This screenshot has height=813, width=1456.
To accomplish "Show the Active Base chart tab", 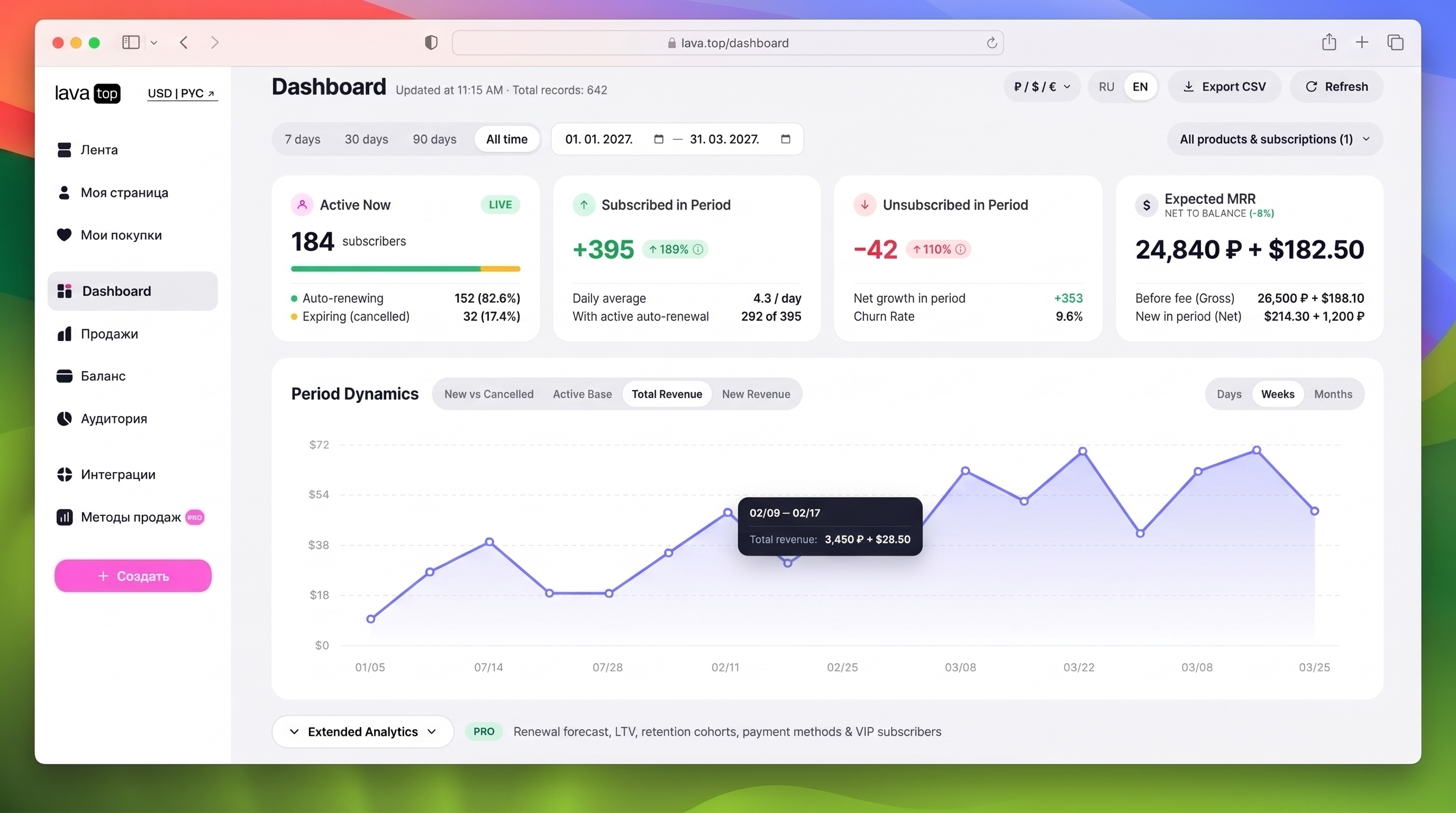I will coord(582,394).
